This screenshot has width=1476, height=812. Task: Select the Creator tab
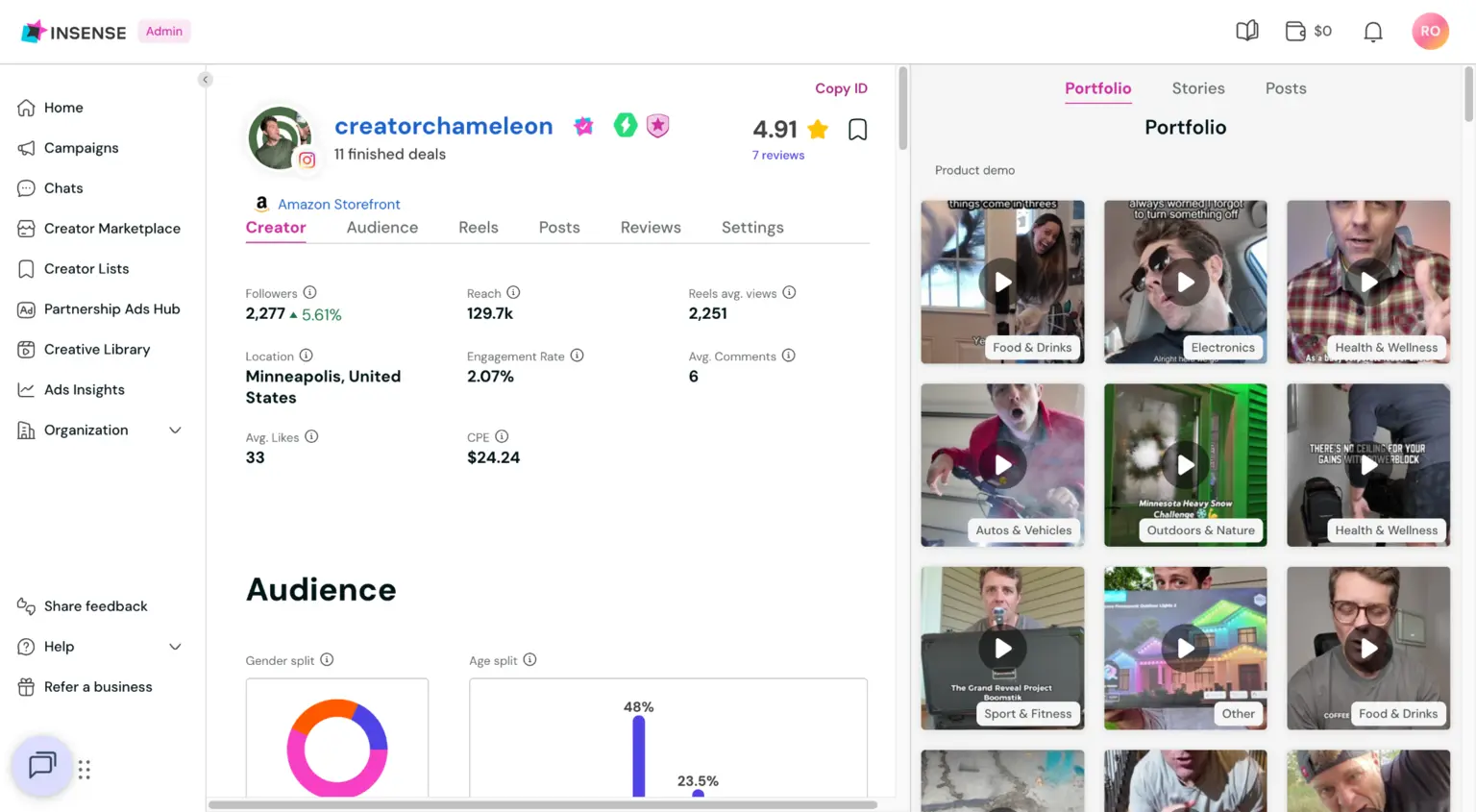click(x=276, y=228)
